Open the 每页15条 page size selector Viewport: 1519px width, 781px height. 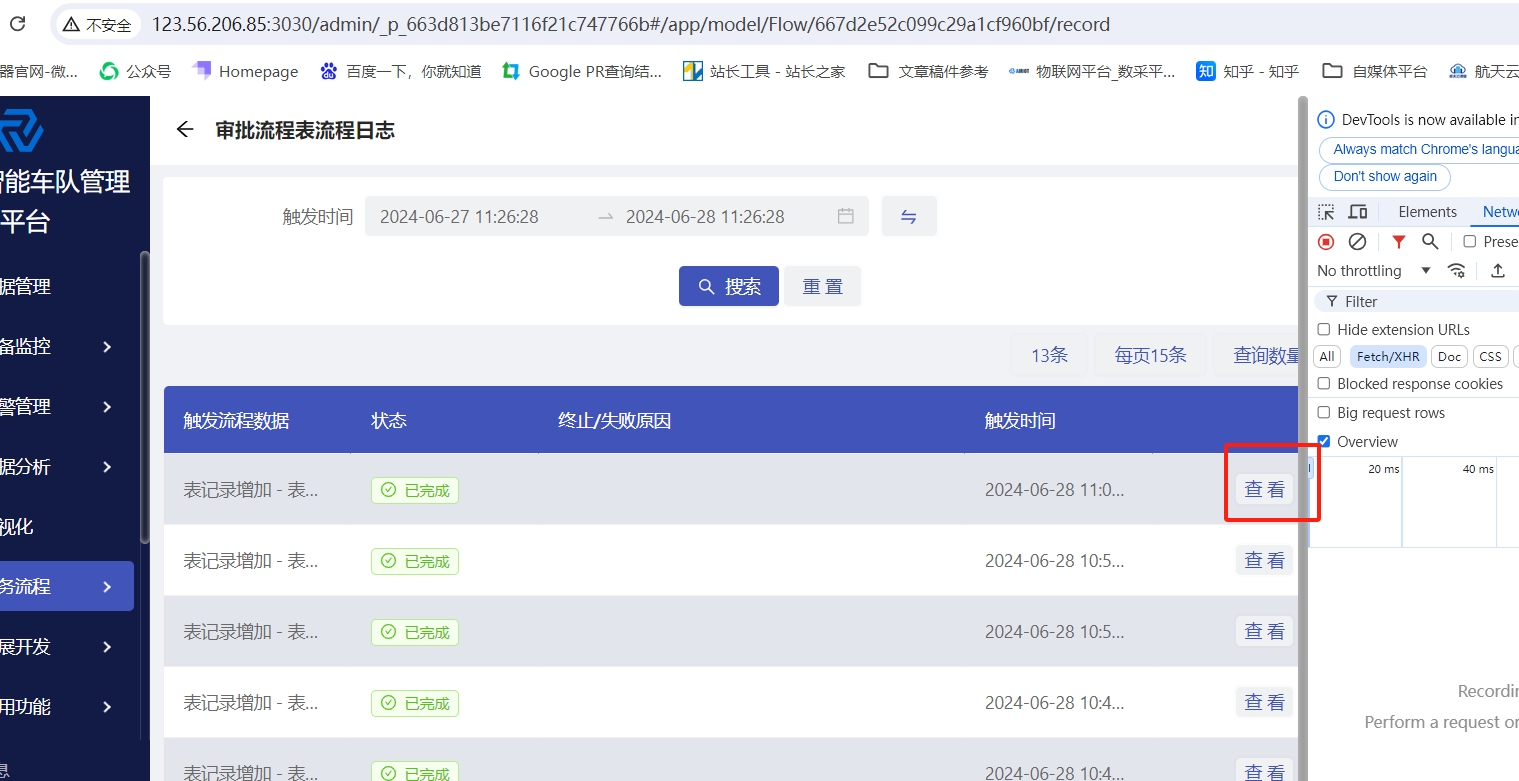(x=1150, y=355)
